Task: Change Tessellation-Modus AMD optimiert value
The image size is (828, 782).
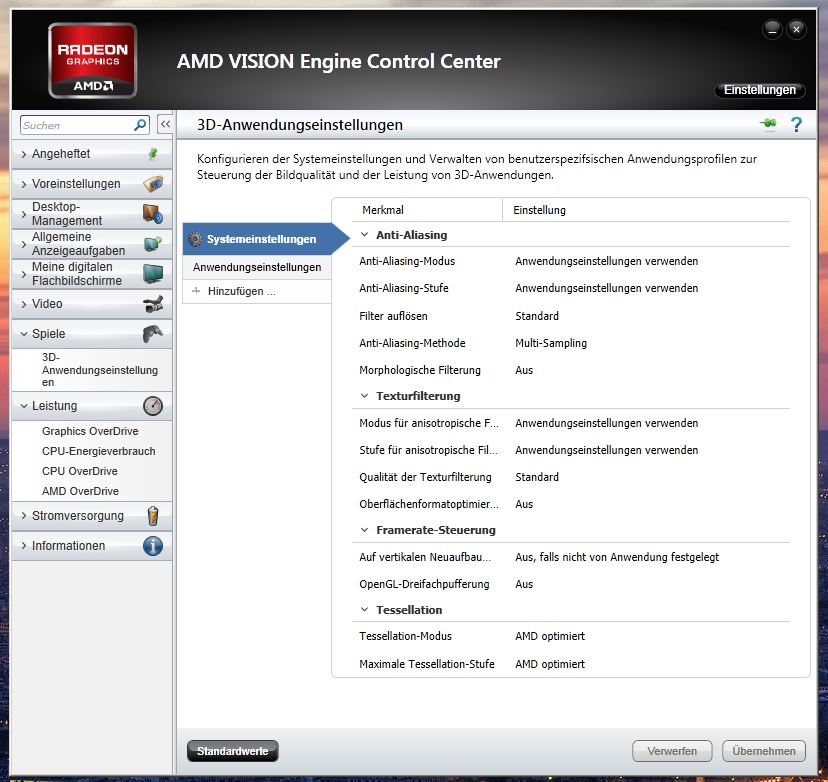Action: (x=550, y=636)
